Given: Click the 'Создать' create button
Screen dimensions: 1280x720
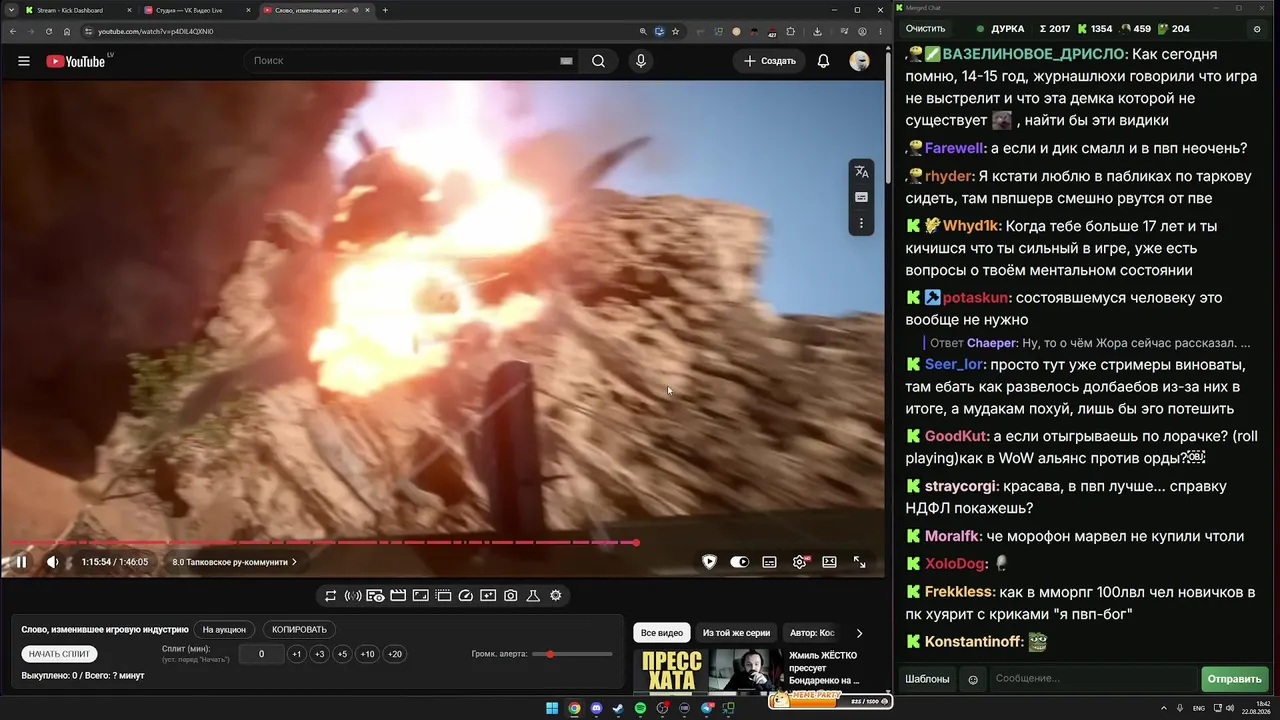Looking at the screenshot, I should [769, 61].
